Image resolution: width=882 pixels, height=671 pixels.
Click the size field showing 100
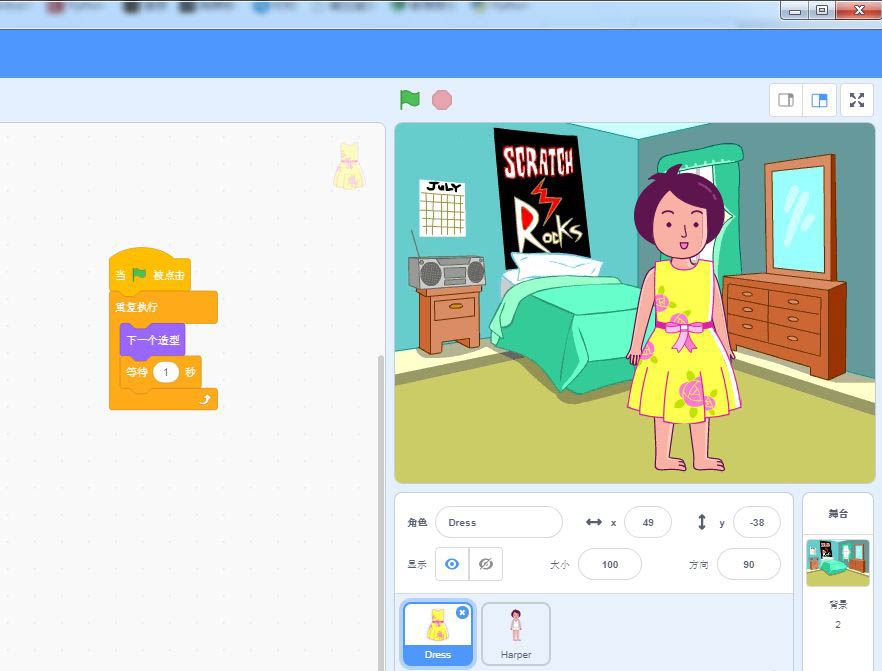[610, 564]
